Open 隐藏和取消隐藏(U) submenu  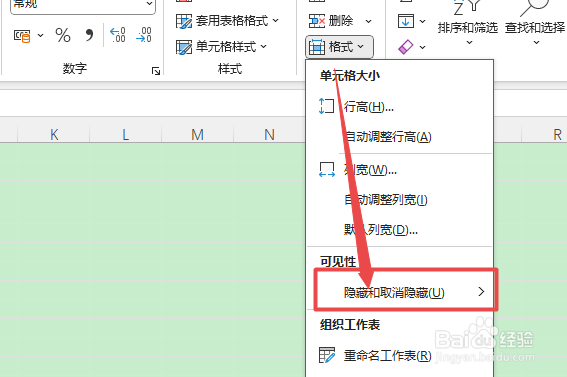point(399,292)
